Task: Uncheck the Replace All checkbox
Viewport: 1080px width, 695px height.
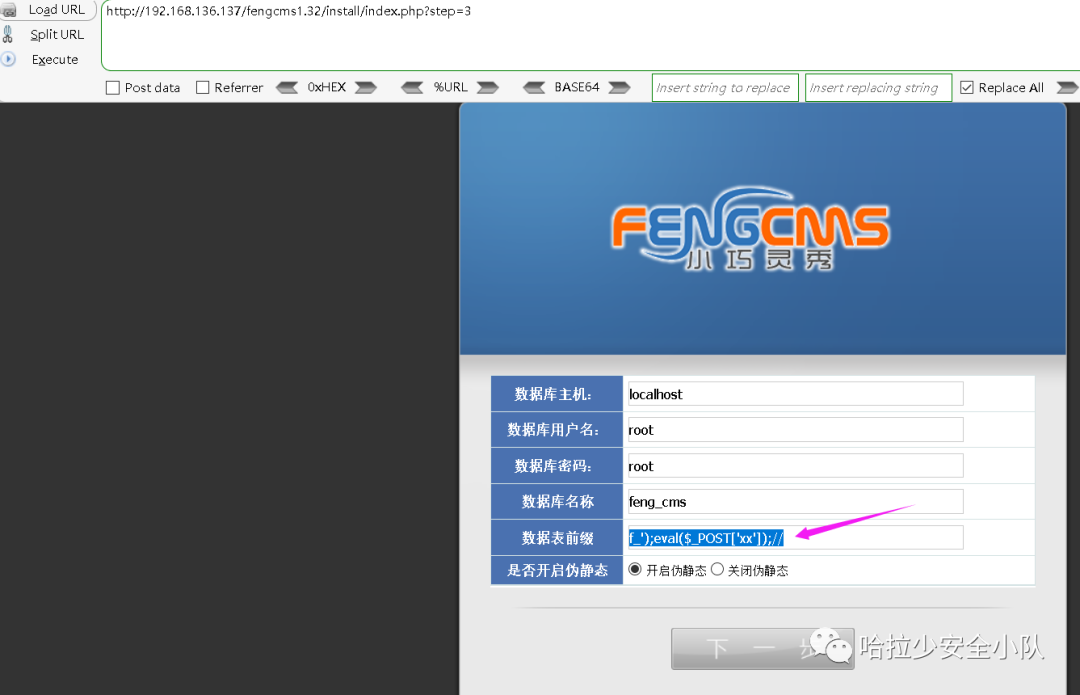Action: click(x=967, y=87)
